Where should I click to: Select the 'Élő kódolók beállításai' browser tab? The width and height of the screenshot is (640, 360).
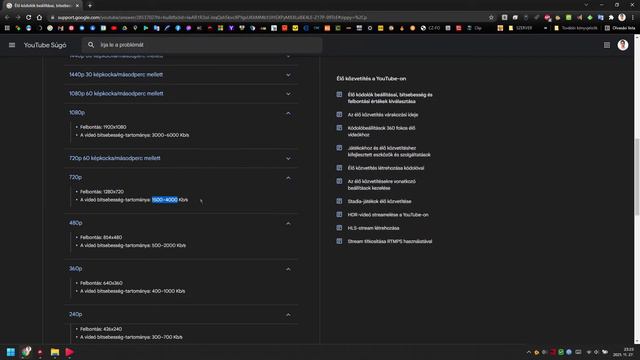click(x=42, y=6)
